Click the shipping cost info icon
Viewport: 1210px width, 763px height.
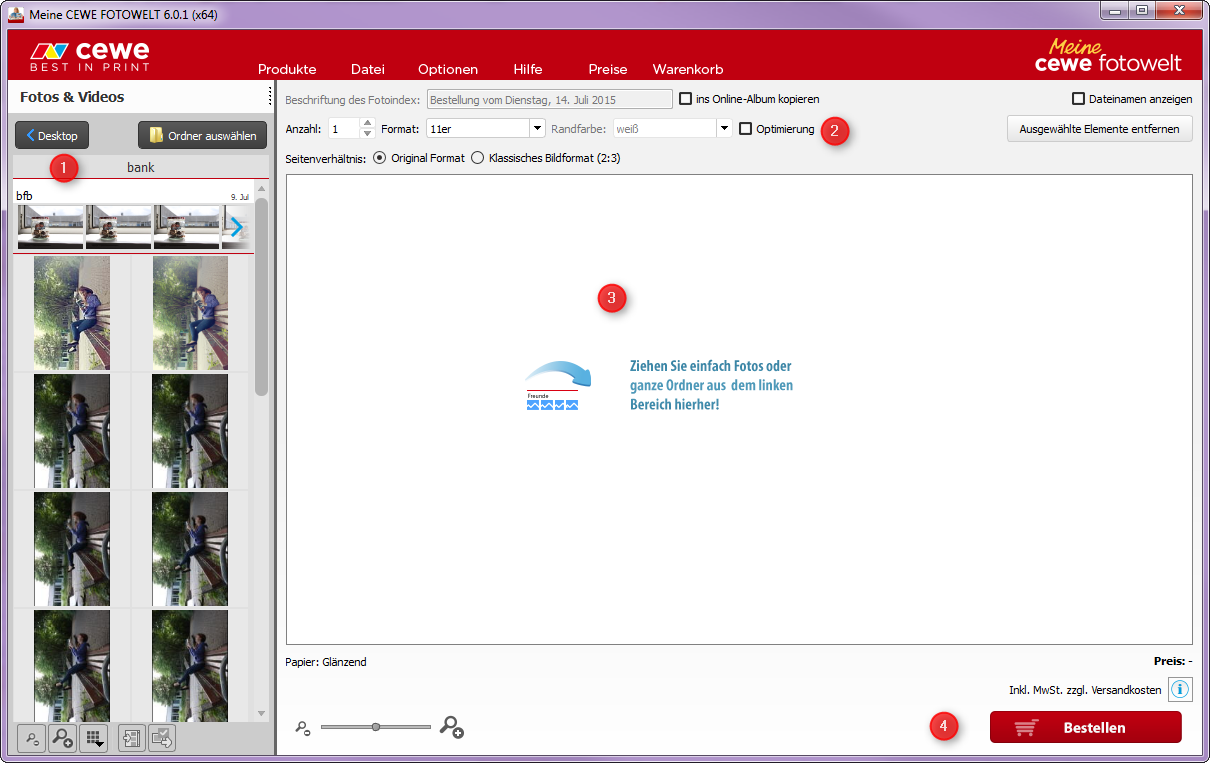(1180, 690)
